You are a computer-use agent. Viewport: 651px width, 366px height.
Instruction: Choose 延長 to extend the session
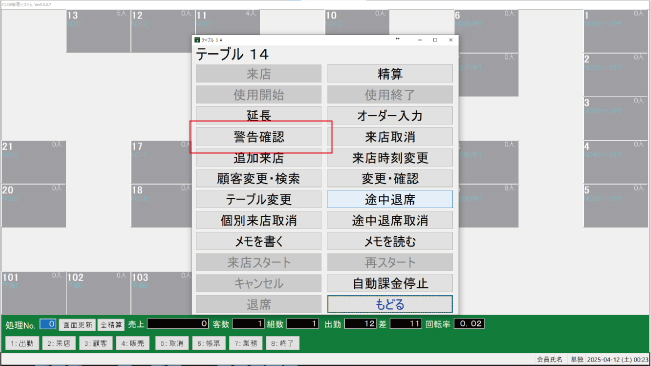pyautogui.click(x=259, y=116)
